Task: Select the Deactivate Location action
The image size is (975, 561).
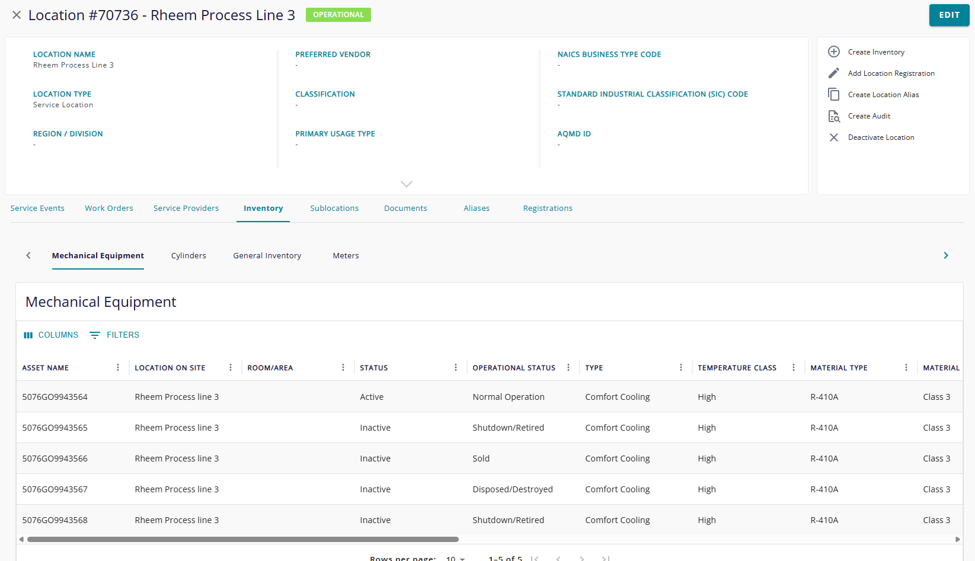Action: coord(880,137)
